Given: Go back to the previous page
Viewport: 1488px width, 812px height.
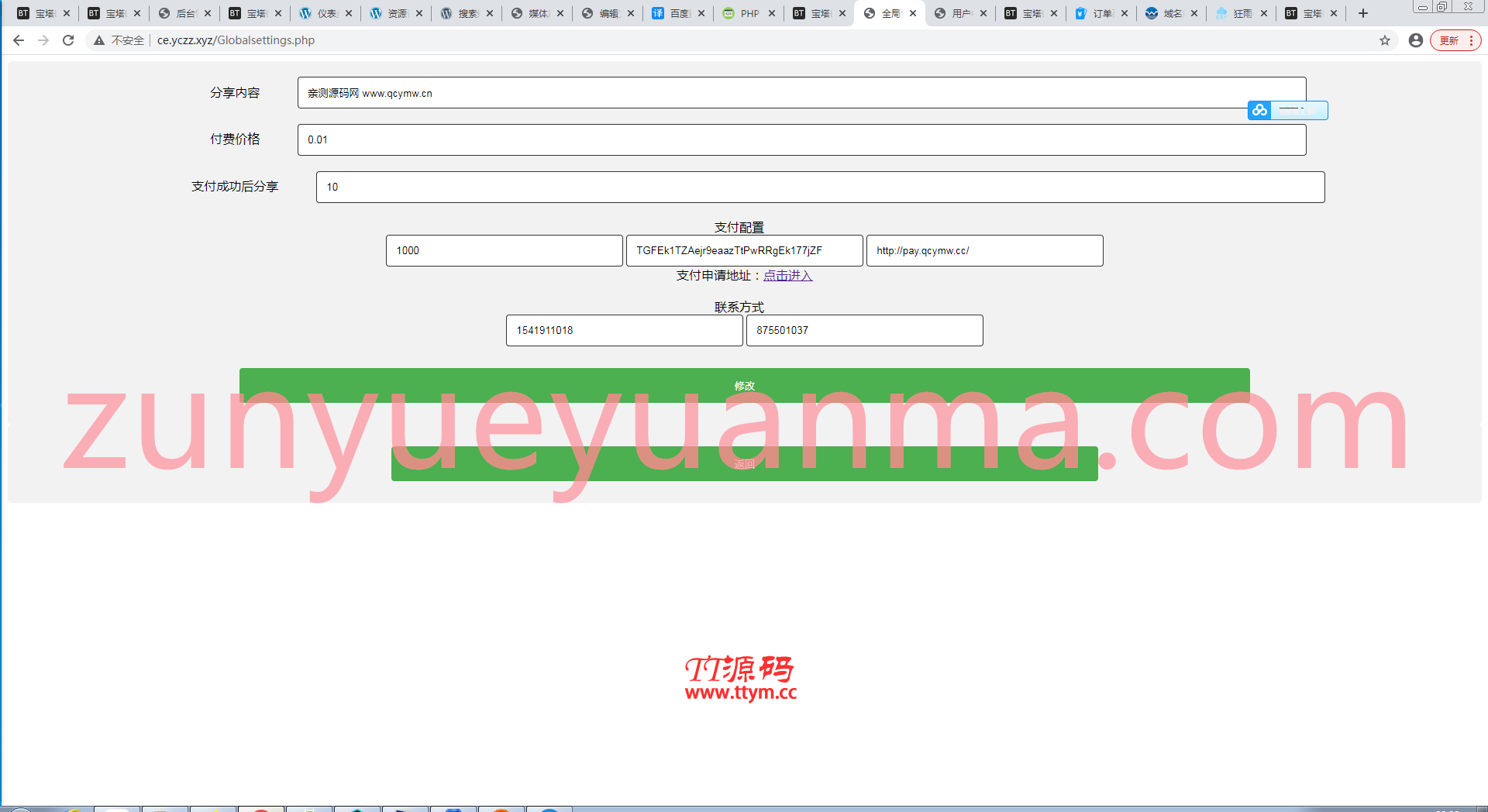Looking at the screenshot, I should pyautogui.click(x=19, y=40).
